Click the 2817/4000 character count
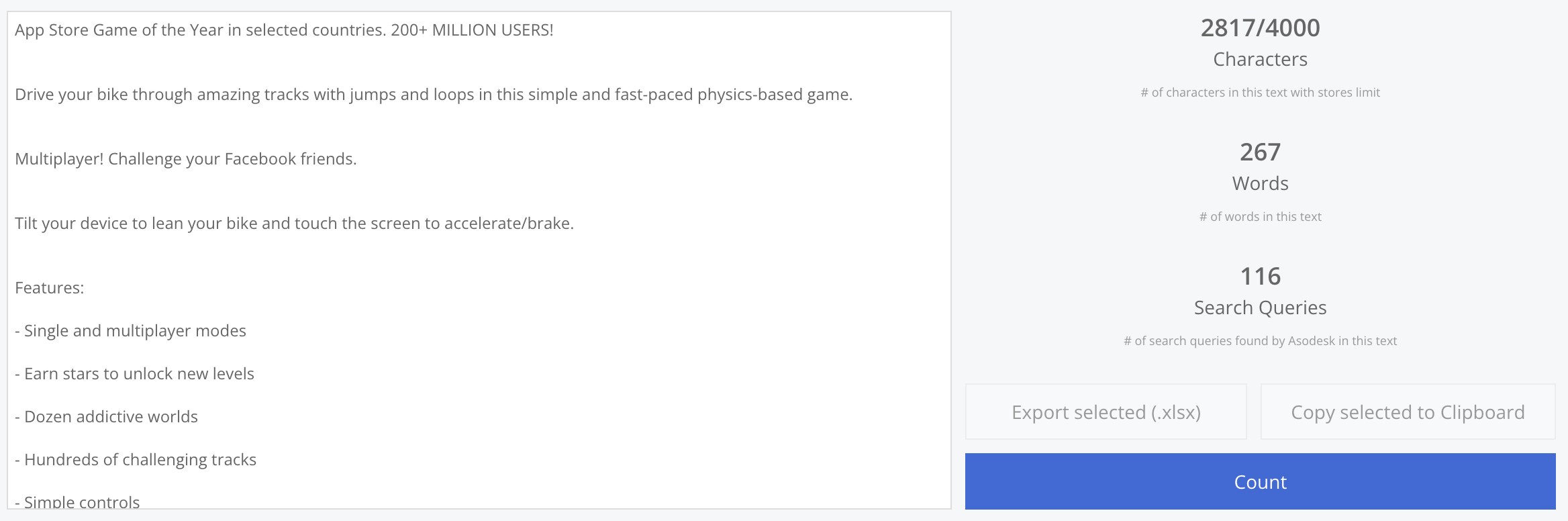1568x521 pixels. [1260, 28]
